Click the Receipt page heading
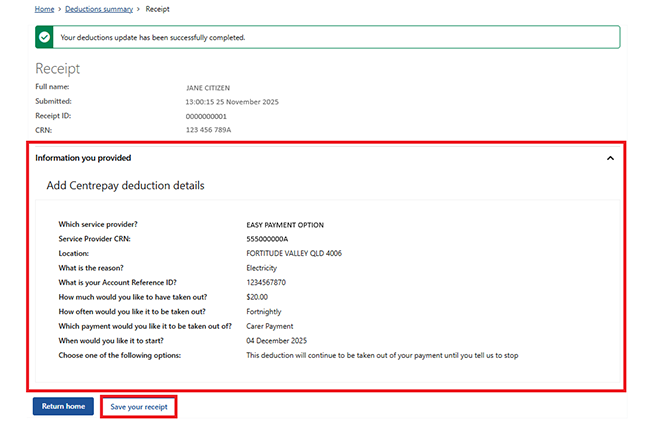 (57, 69)
